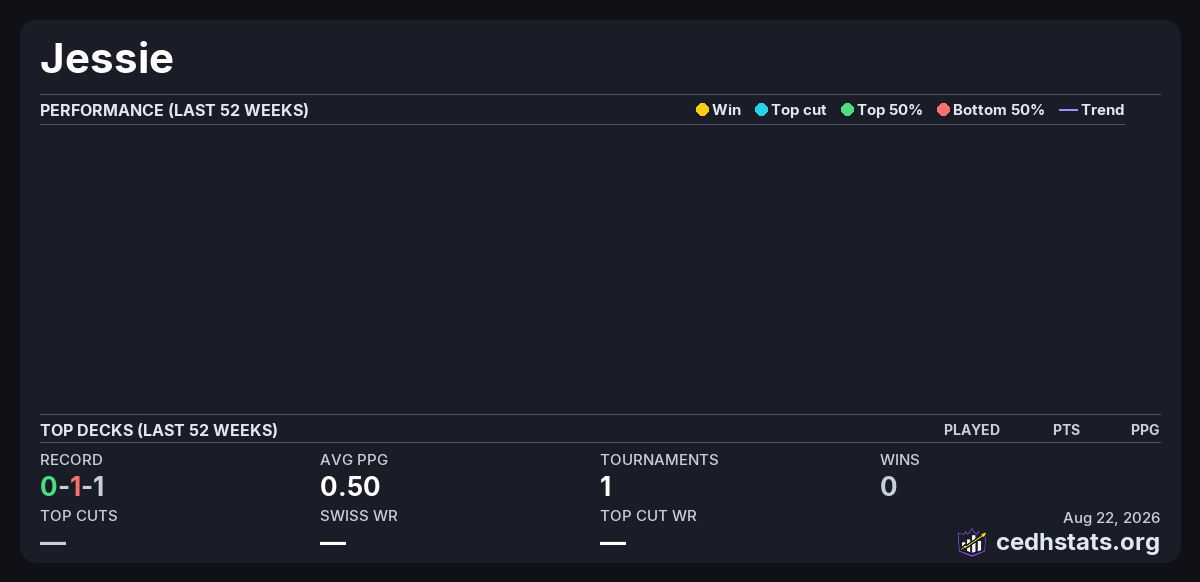Sort decks by PPG column header

pyautogui.click(x=1145, y=430)
